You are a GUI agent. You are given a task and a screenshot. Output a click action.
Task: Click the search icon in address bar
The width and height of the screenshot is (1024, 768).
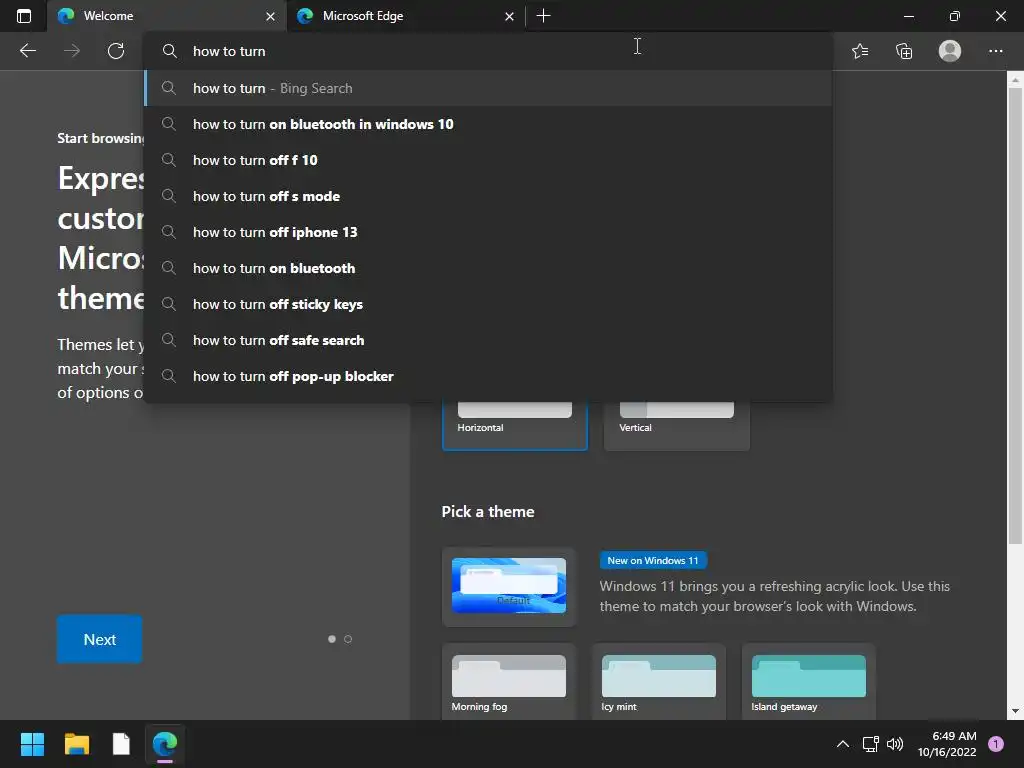[x=169, y=51]
